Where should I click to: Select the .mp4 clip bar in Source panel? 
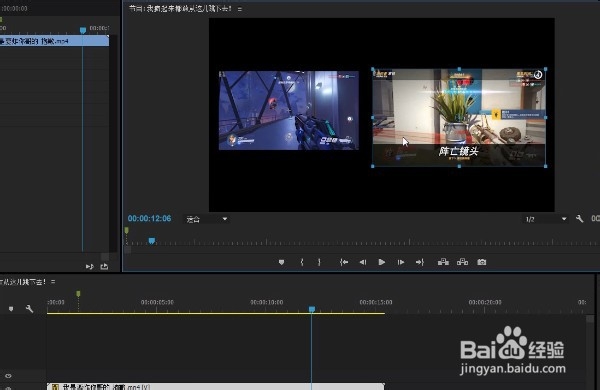click(54, 41)
